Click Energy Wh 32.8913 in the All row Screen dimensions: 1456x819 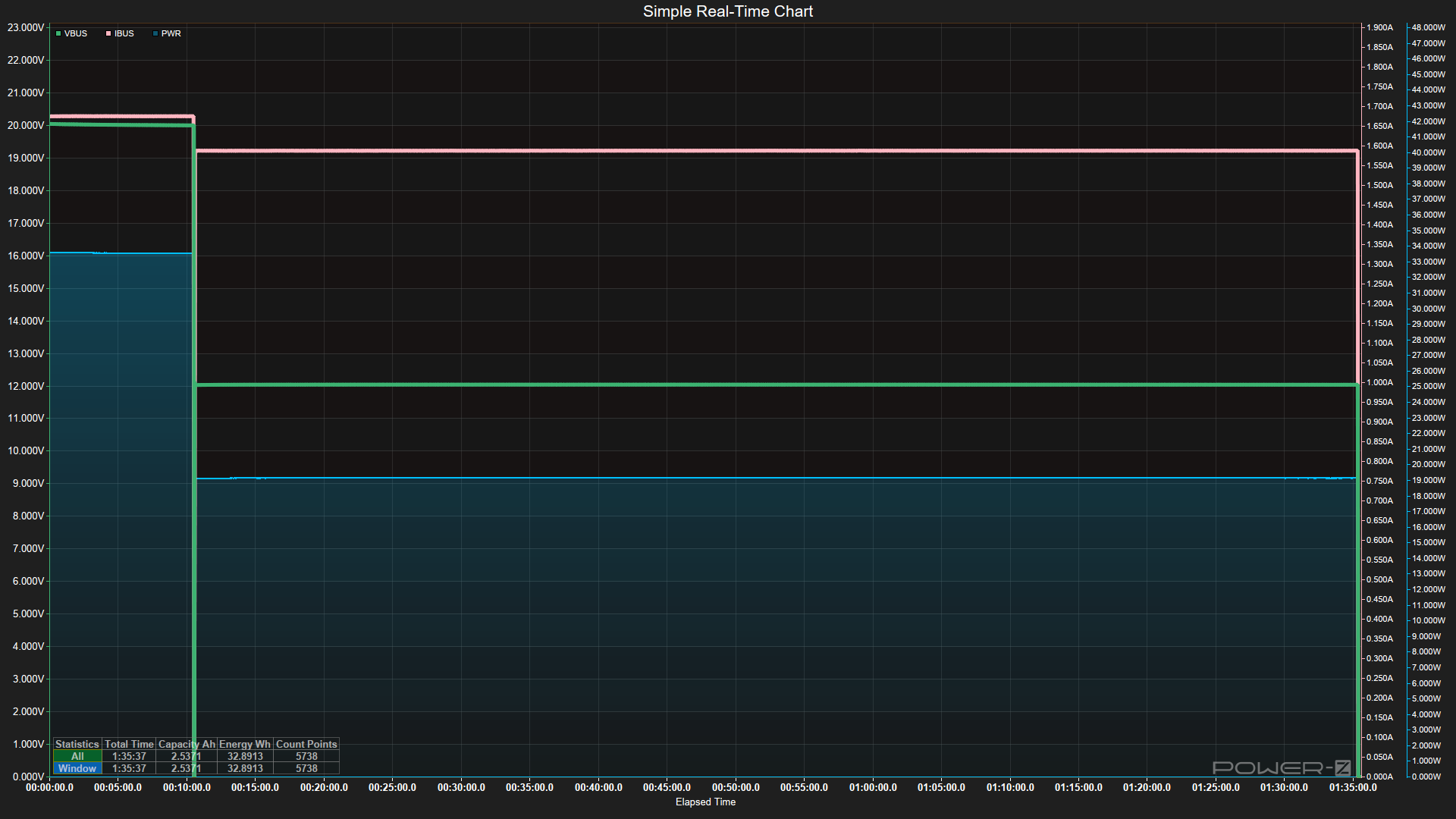point(245,756)
